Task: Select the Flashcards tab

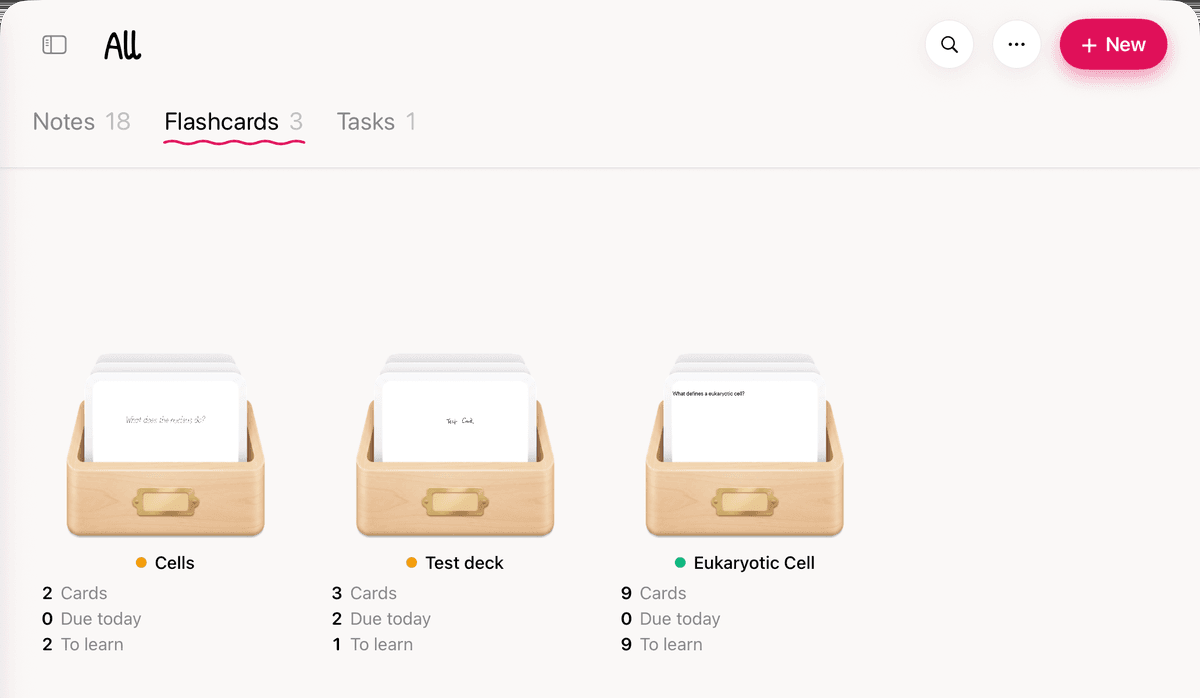Action: pos(234,122)
